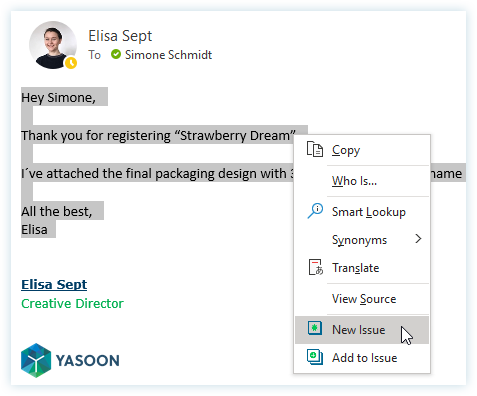The image size is (477, 396).
Task: Click recipient name Simone Schmidt
Action: (168, 55)
